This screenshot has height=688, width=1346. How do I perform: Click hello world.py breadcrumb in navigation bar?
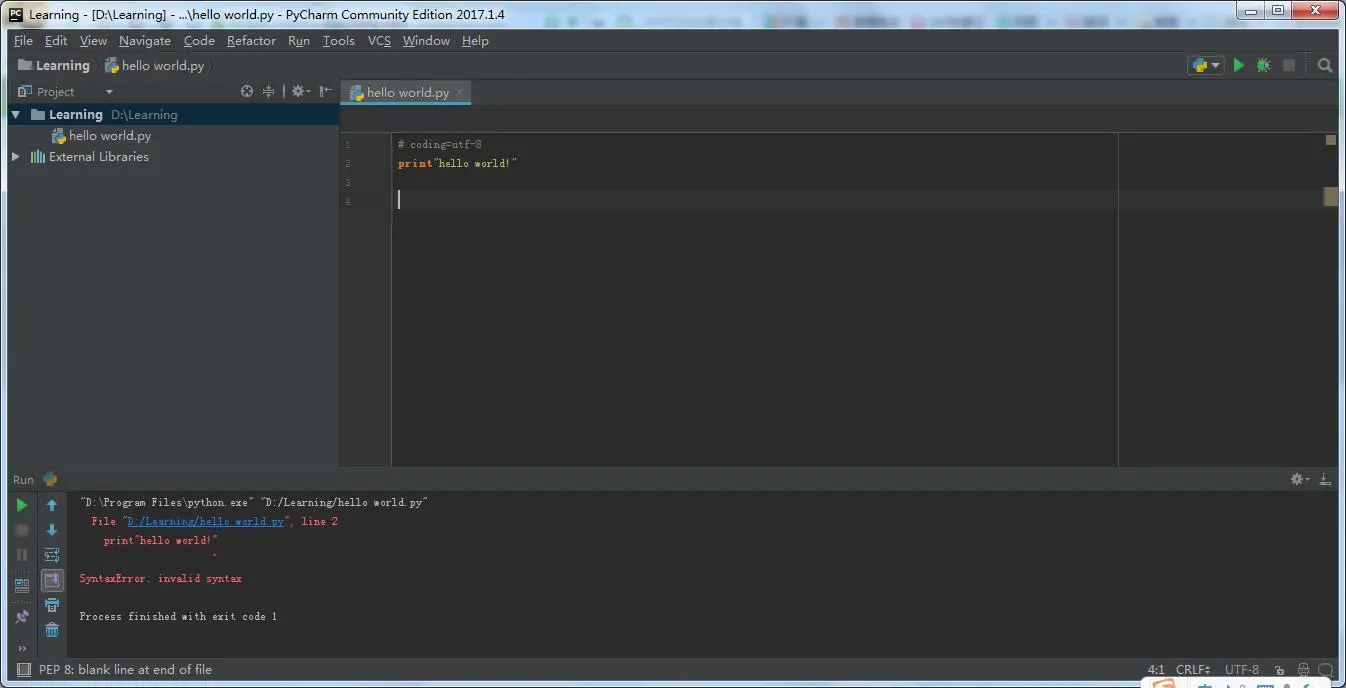pyautogui.click(x=155, y=65)
